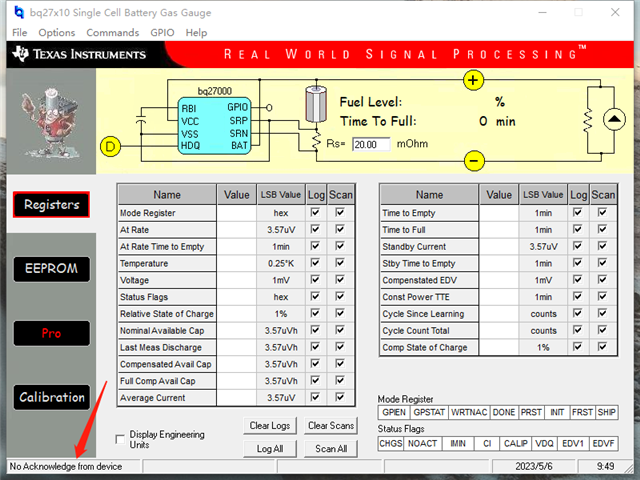Viewport: 640px width, 480px height.
Task: Click the WRTNAC mode register bit
Action: tap(469, 412)
